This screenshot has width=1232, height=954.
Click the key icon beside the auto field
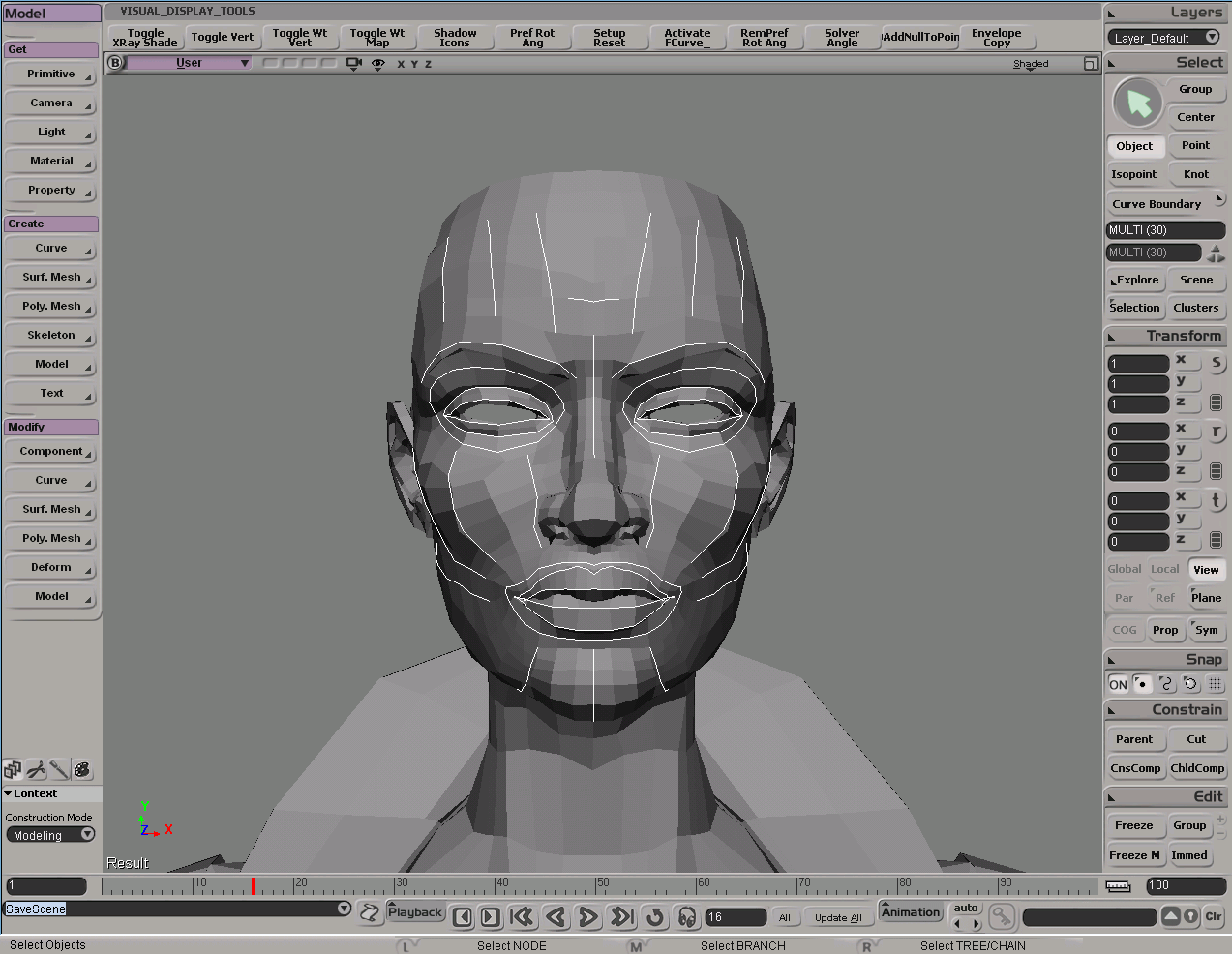(x=1002, y=917)
